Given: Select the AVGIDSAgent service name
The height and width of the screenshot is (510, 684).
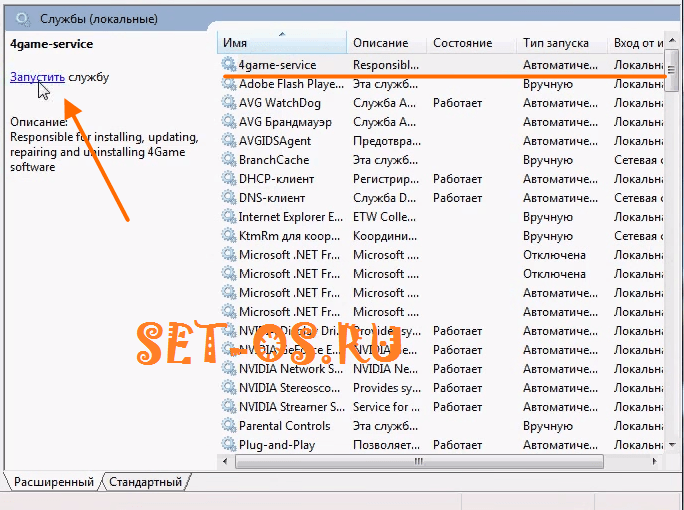Looking at the screenshot, I should click(275, 141).
